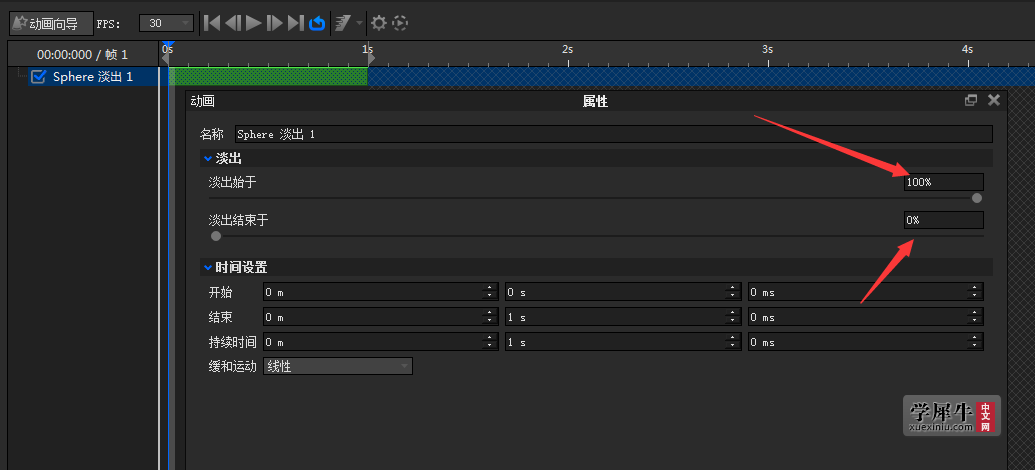Click the 淡出结束于 label

[x=238, y=220]
